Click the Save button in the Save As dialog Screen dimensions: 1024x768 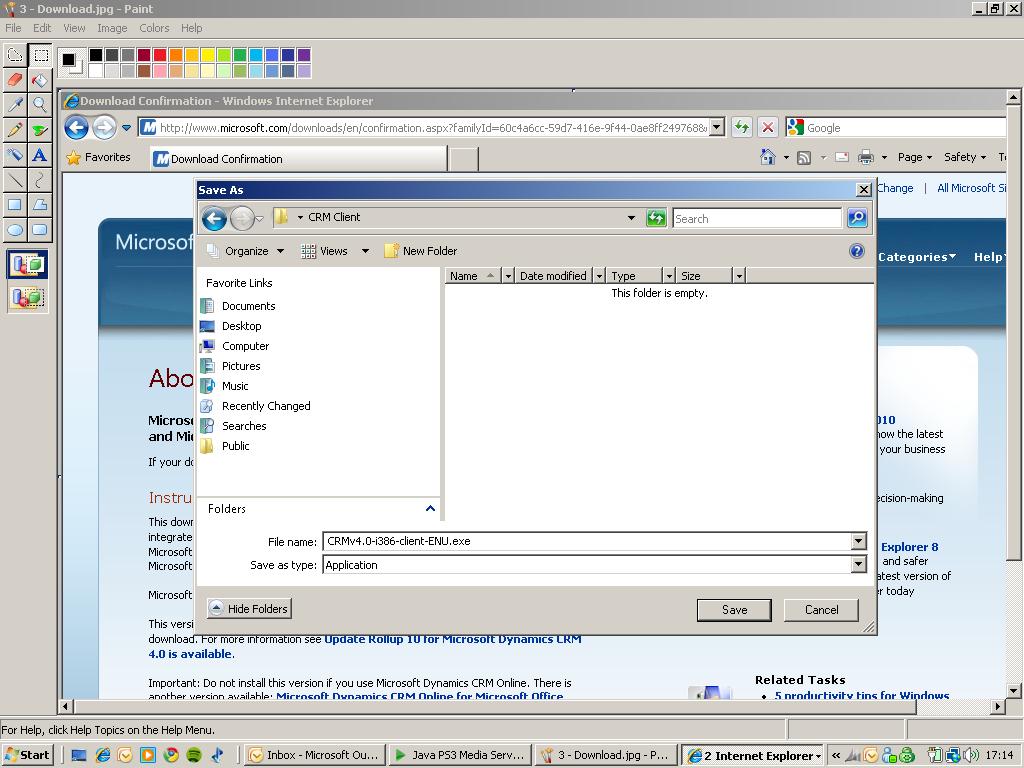click(734, 610)
